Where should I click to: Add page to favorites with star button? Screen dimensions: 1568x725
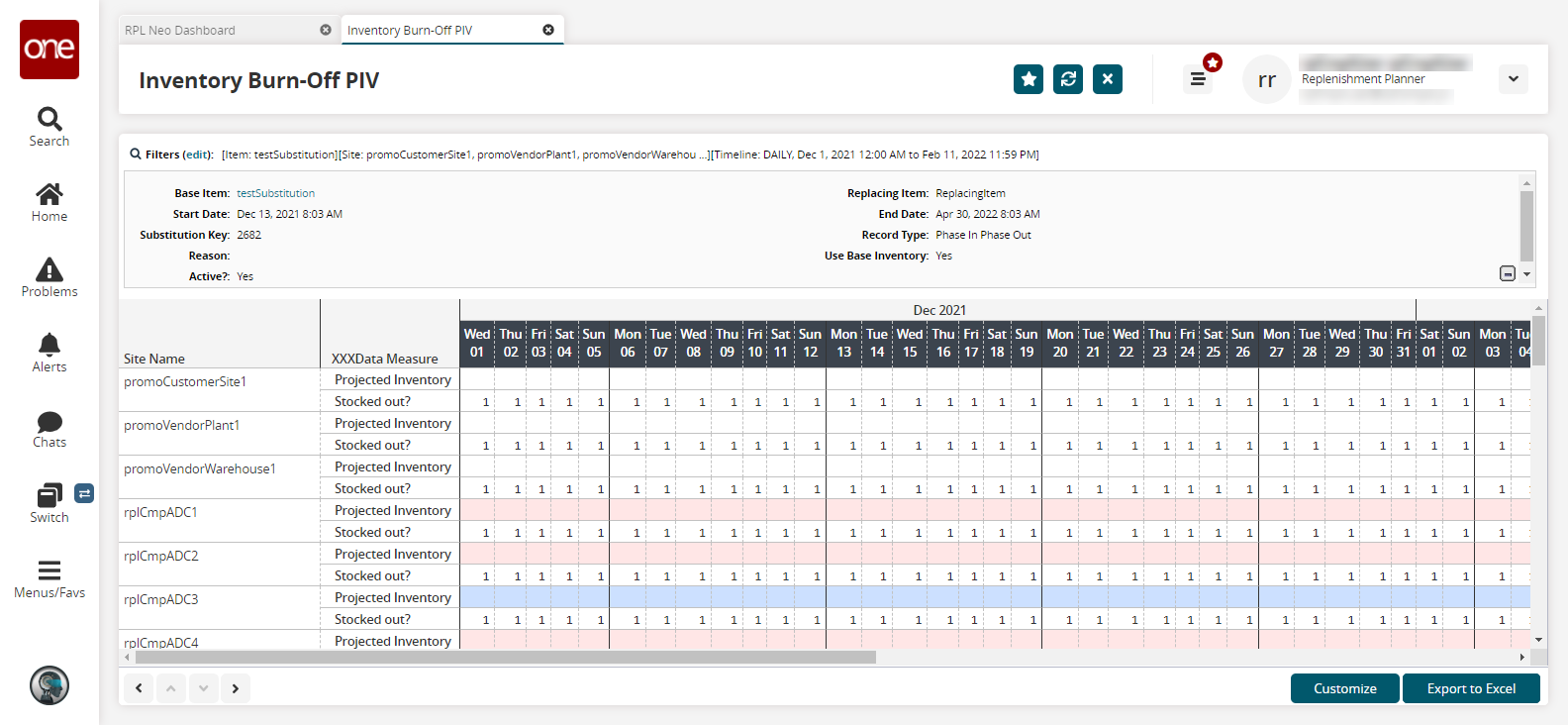pos(1029,79)
